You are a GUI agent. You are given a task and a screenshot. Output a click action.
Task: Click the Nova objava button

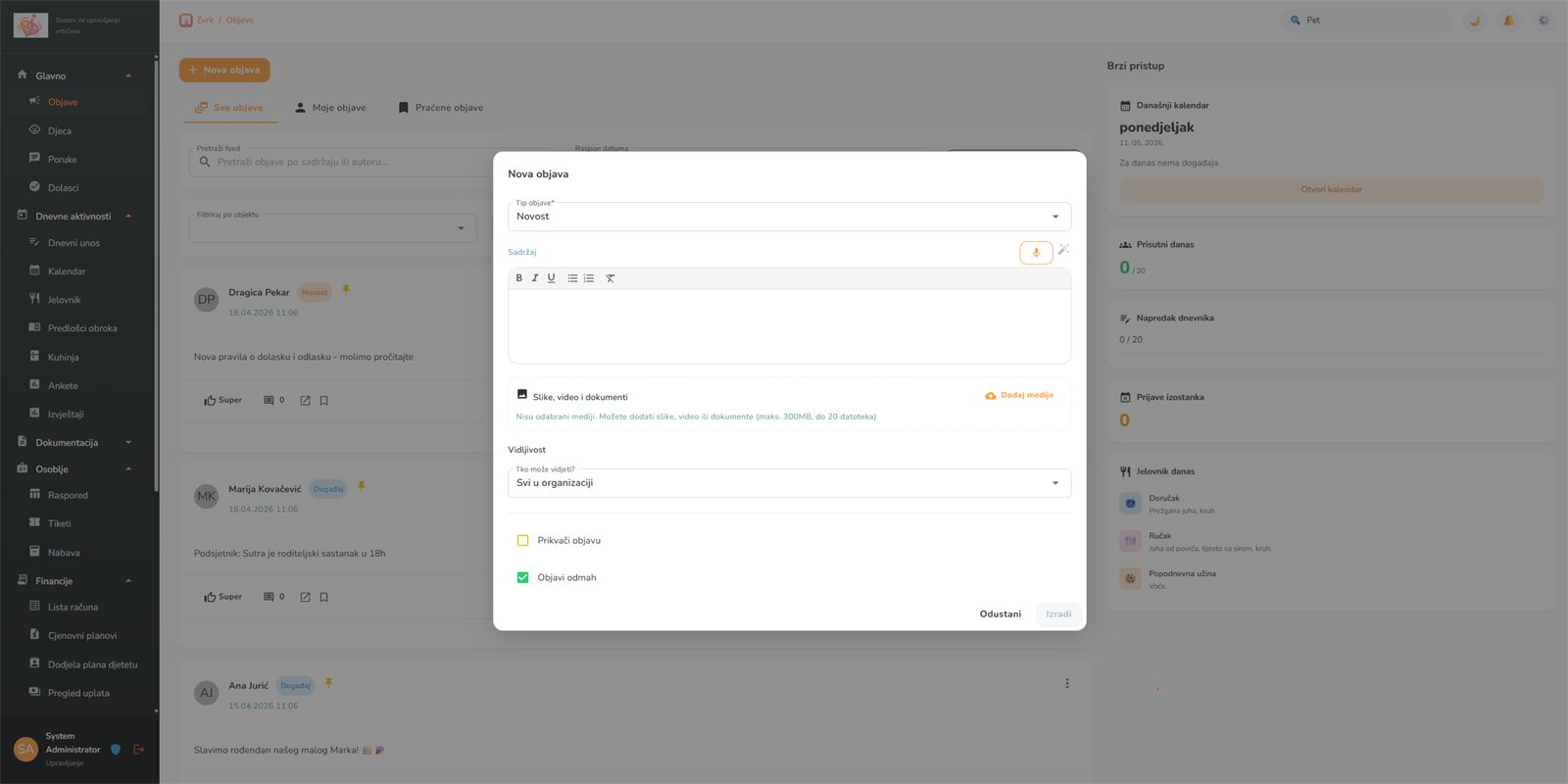[224, 71]
